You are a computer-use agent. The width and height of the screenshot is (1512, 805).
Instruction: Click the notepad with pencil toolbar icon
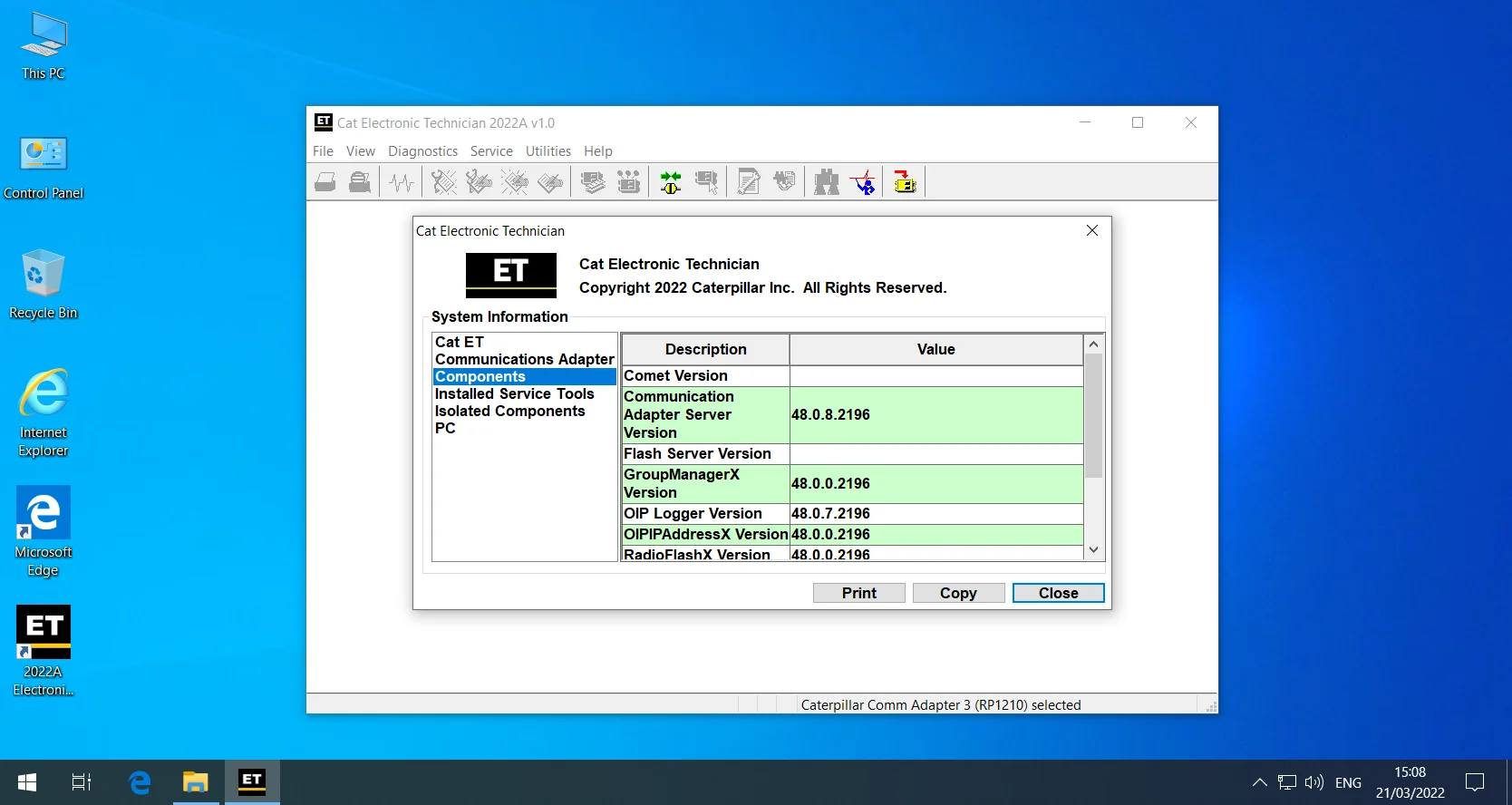coord(749,182)
